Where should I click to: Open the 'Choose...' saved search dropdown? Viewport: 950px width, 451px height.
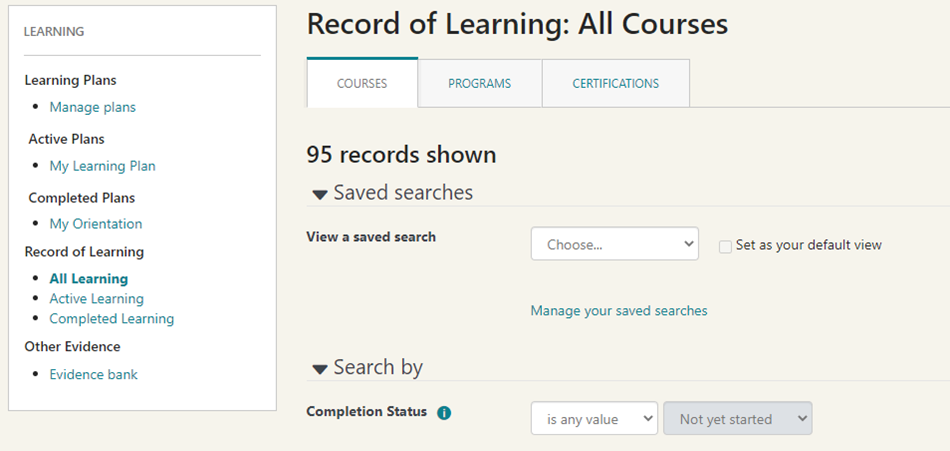pyautogui.click(x=614, y=244)
